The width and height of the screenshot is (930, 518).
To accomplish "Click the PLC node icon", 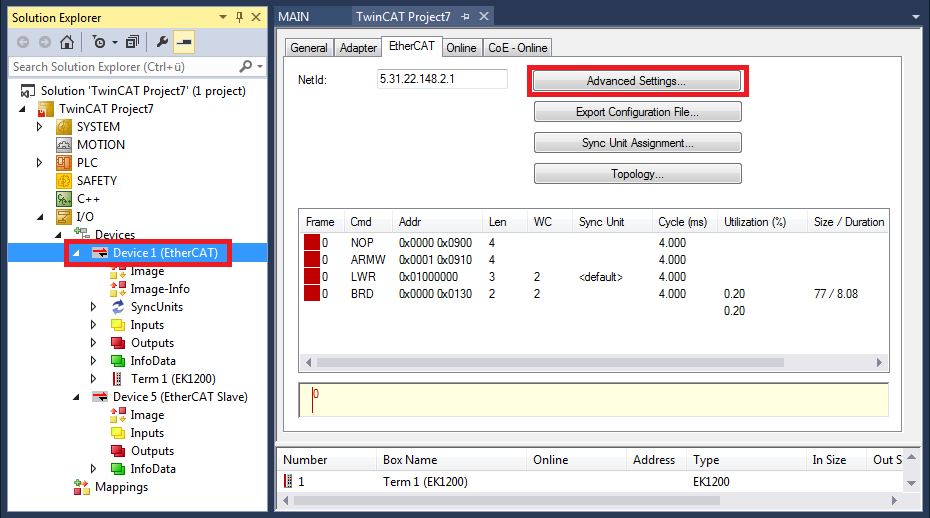I will click(63, 163).
